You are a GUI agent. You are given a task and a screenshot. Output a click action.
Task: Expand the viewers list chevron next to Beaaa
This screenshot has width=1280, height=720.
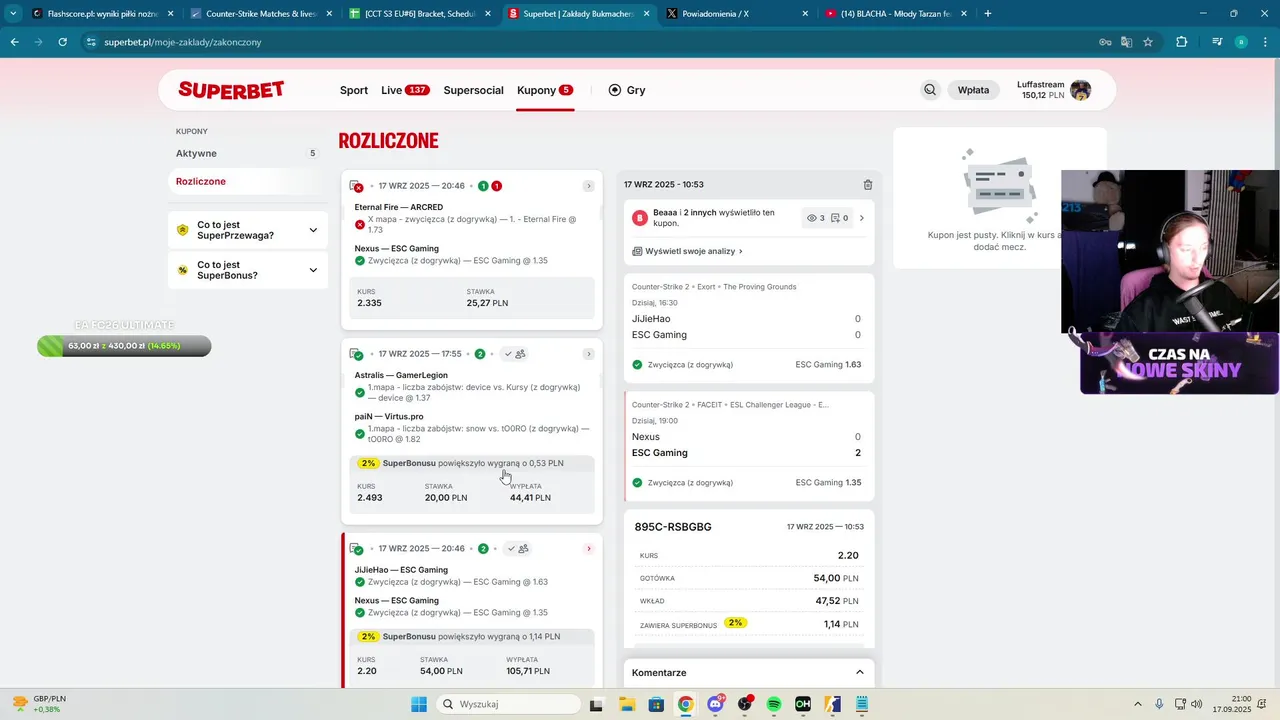pyautogui.click(x=862, y=218)
